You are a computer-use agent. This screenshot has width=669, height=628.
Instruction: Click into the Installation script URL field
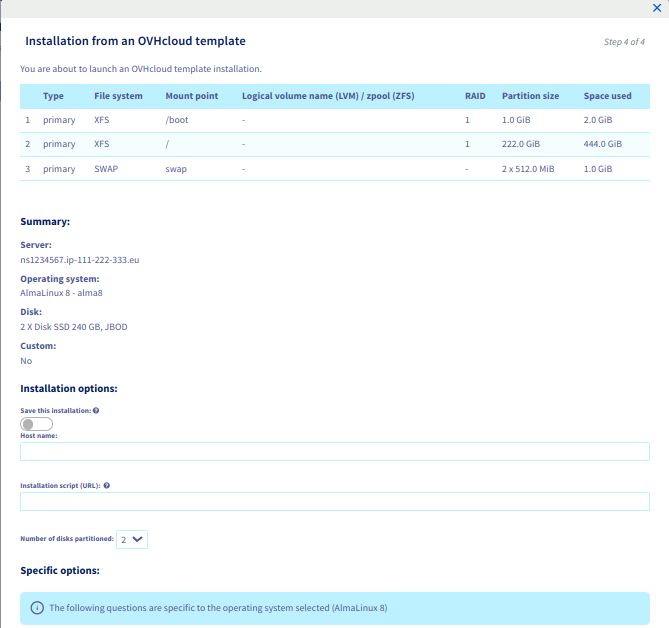point(334,501)
